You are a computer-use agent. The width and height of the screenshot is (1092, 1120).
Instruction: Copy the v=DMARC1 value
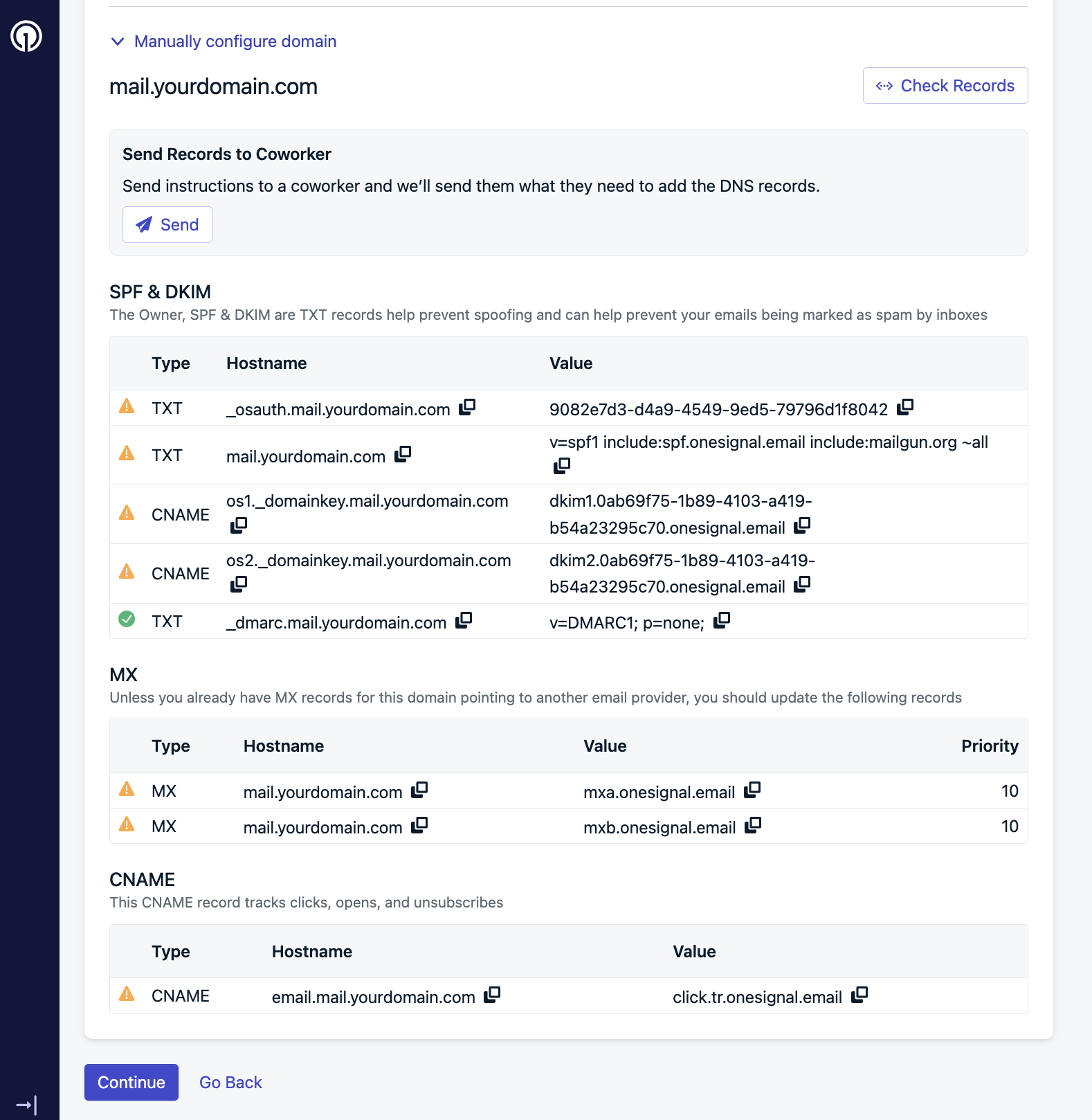coord(722,620)
